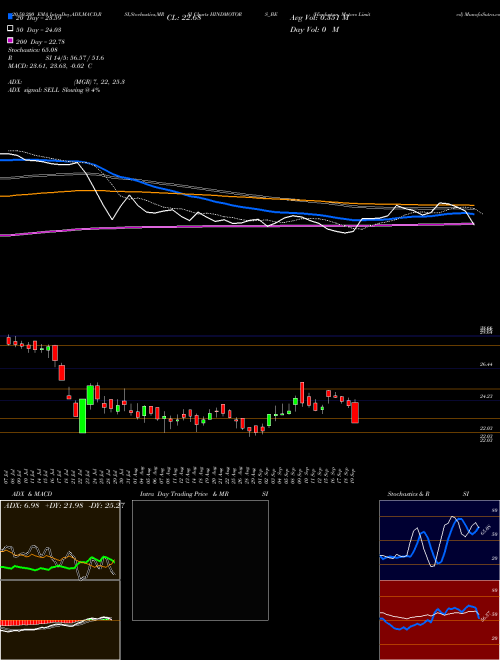
Task: Click the 'Stochastics: 63.08' reading
Action: pyautogui.click(x=33, y=50)
